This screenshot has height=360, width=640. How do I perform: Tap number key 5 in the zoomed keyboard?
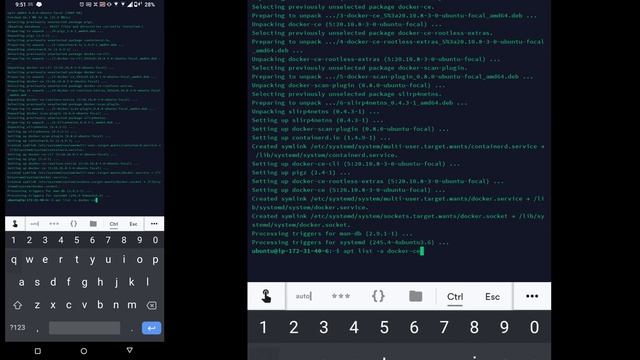pyautogui.click(x=384, y=327)
